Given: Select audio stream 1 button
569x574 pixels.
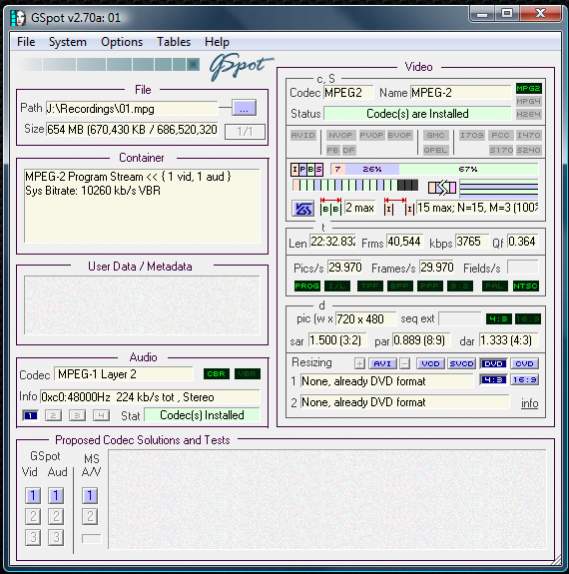Looking at the screenshot, I should click(x=30, y=415).
